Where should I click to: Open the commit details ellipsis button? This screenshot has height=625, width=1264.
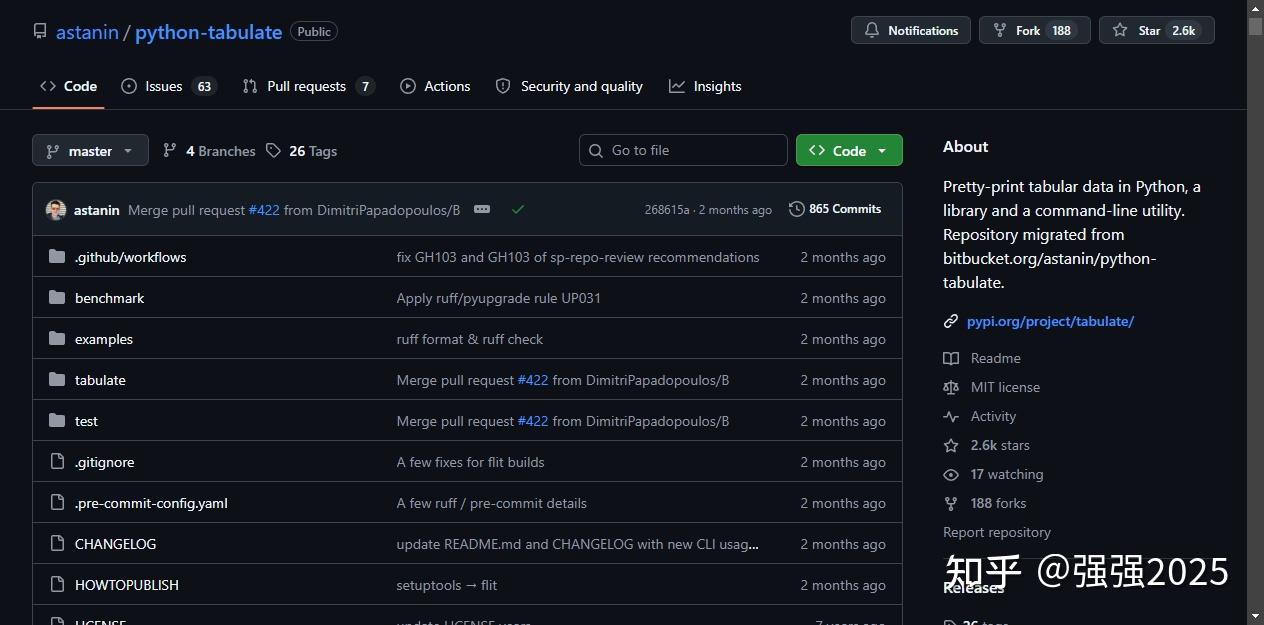[482, 209]
